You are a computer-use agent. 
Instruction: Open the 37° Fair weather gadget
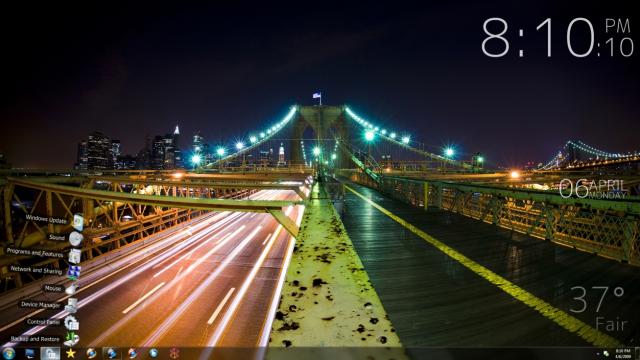point(598,309)
